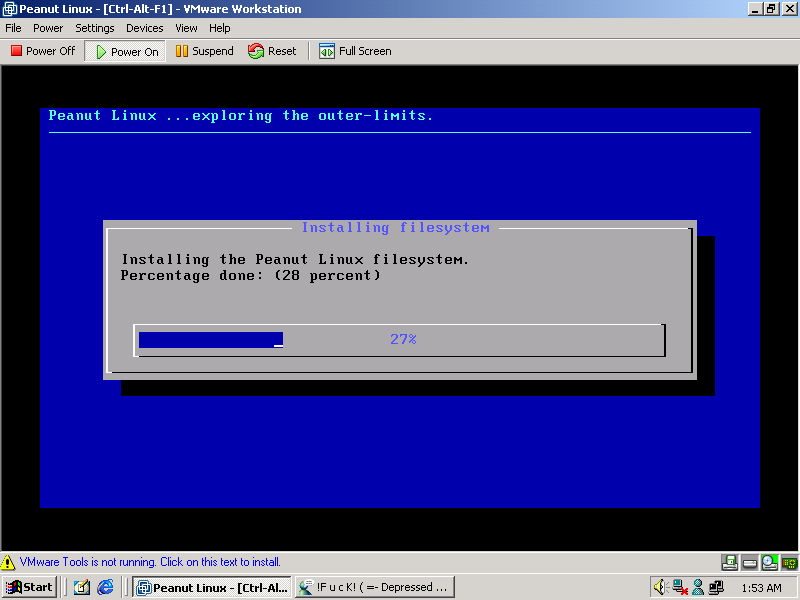Open the Power menu
800x600 pixels.
(48, 28)
